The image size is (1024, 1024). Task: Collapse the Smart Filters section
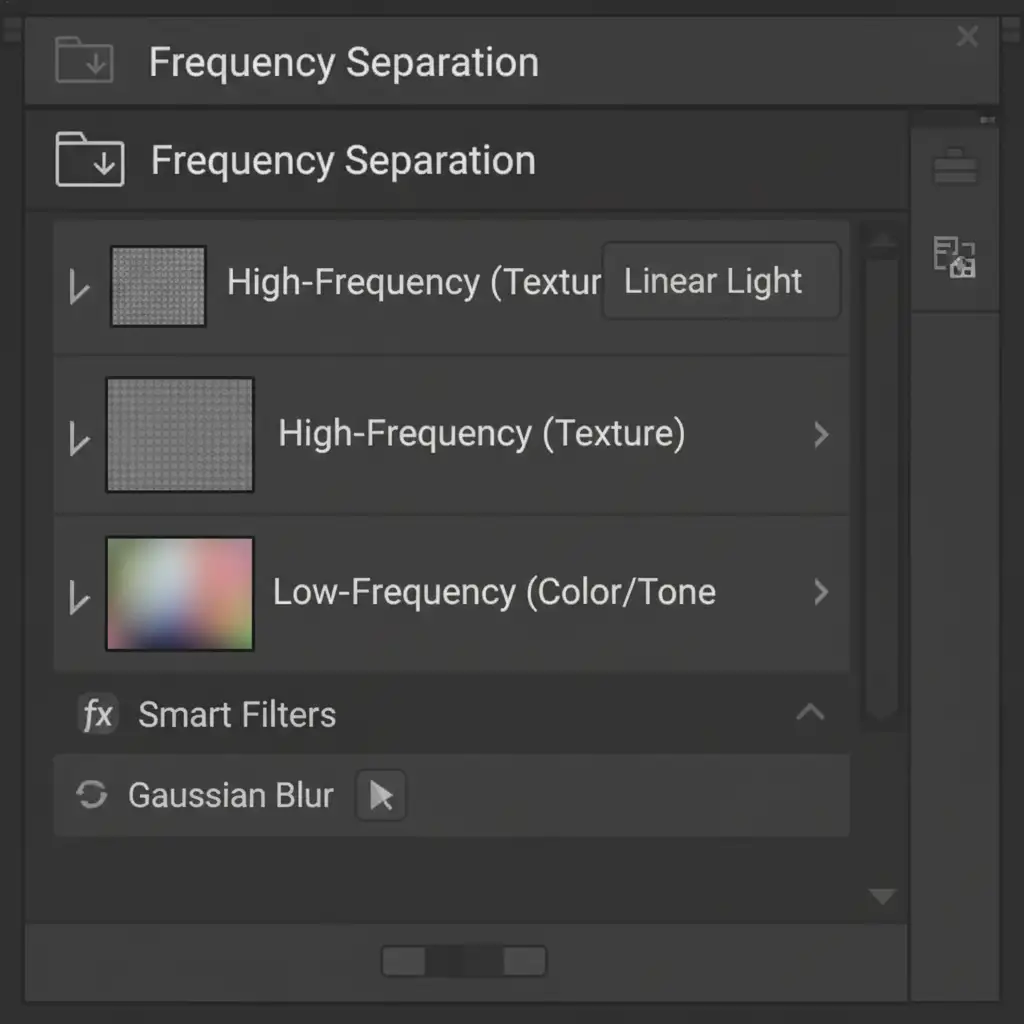coord(809,713)
